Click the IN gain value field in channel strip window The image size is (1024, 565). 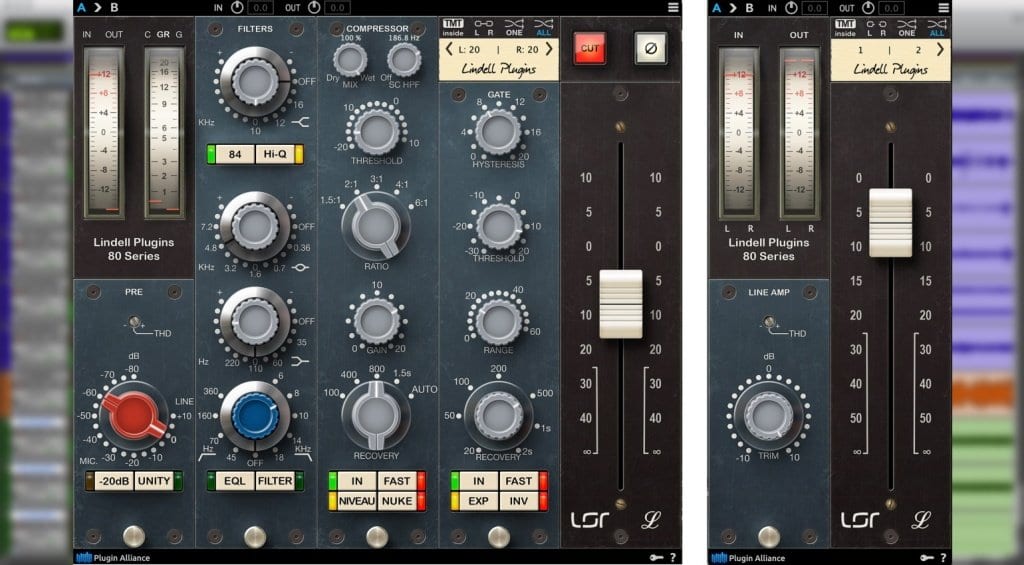coord(261,8)
